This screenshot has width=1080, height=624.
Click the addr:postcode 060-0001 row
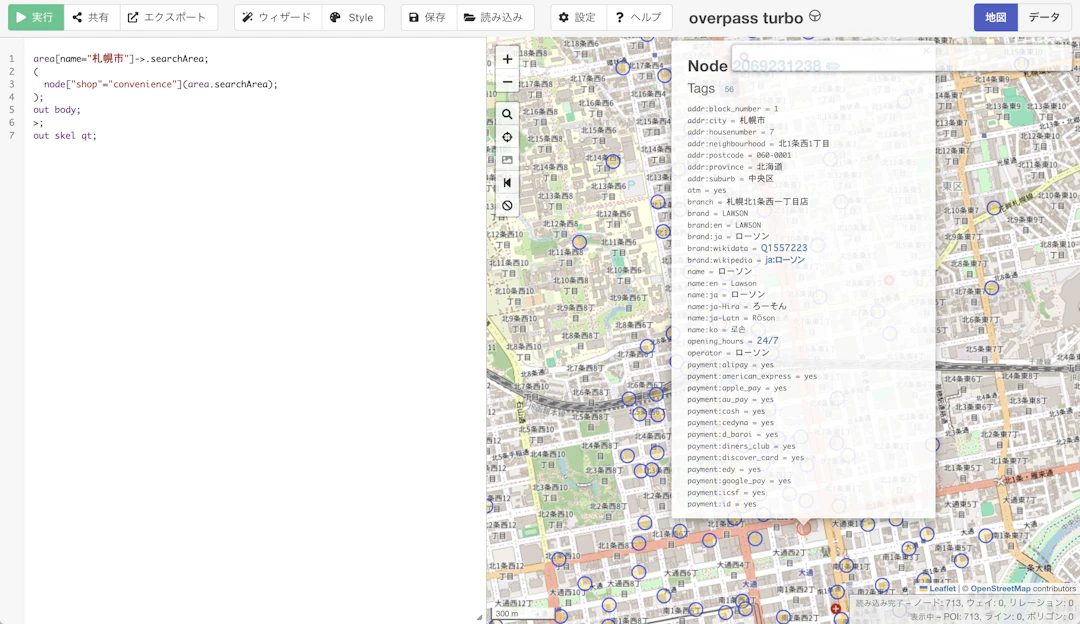(739, 155)
